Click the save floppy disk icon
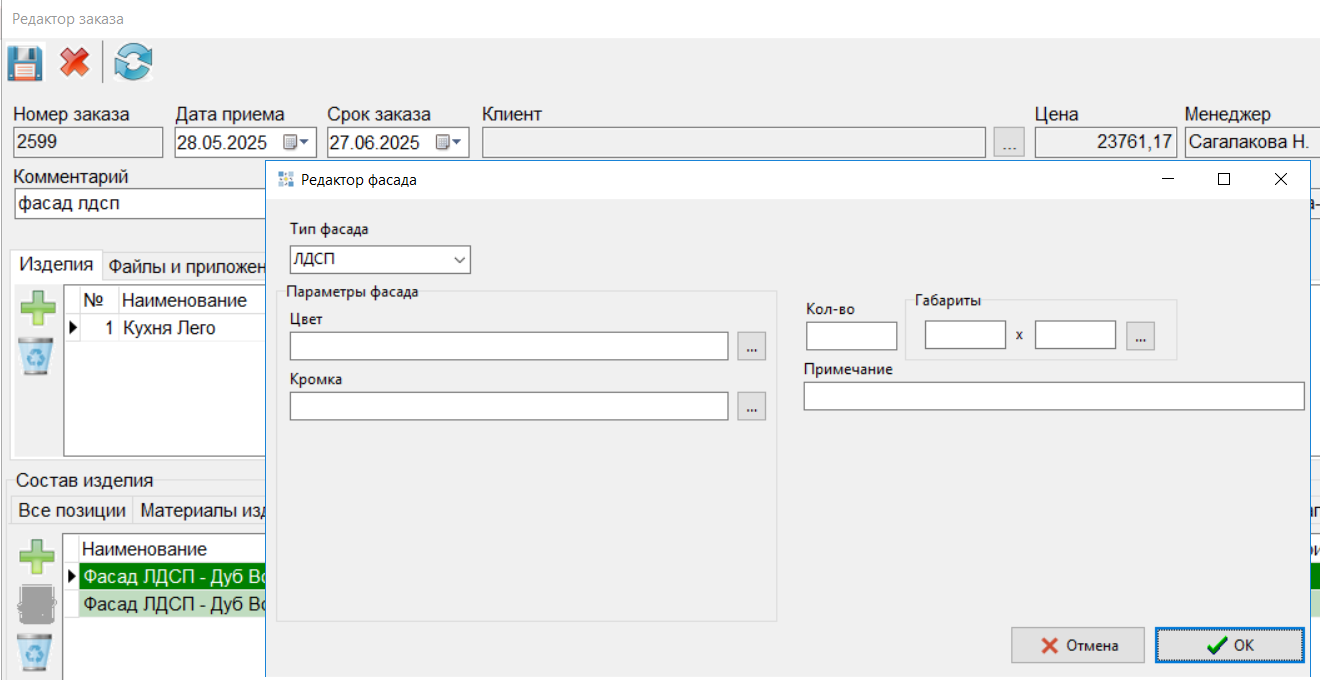Viewport: 1320px width, 680px height. (25, 63)
